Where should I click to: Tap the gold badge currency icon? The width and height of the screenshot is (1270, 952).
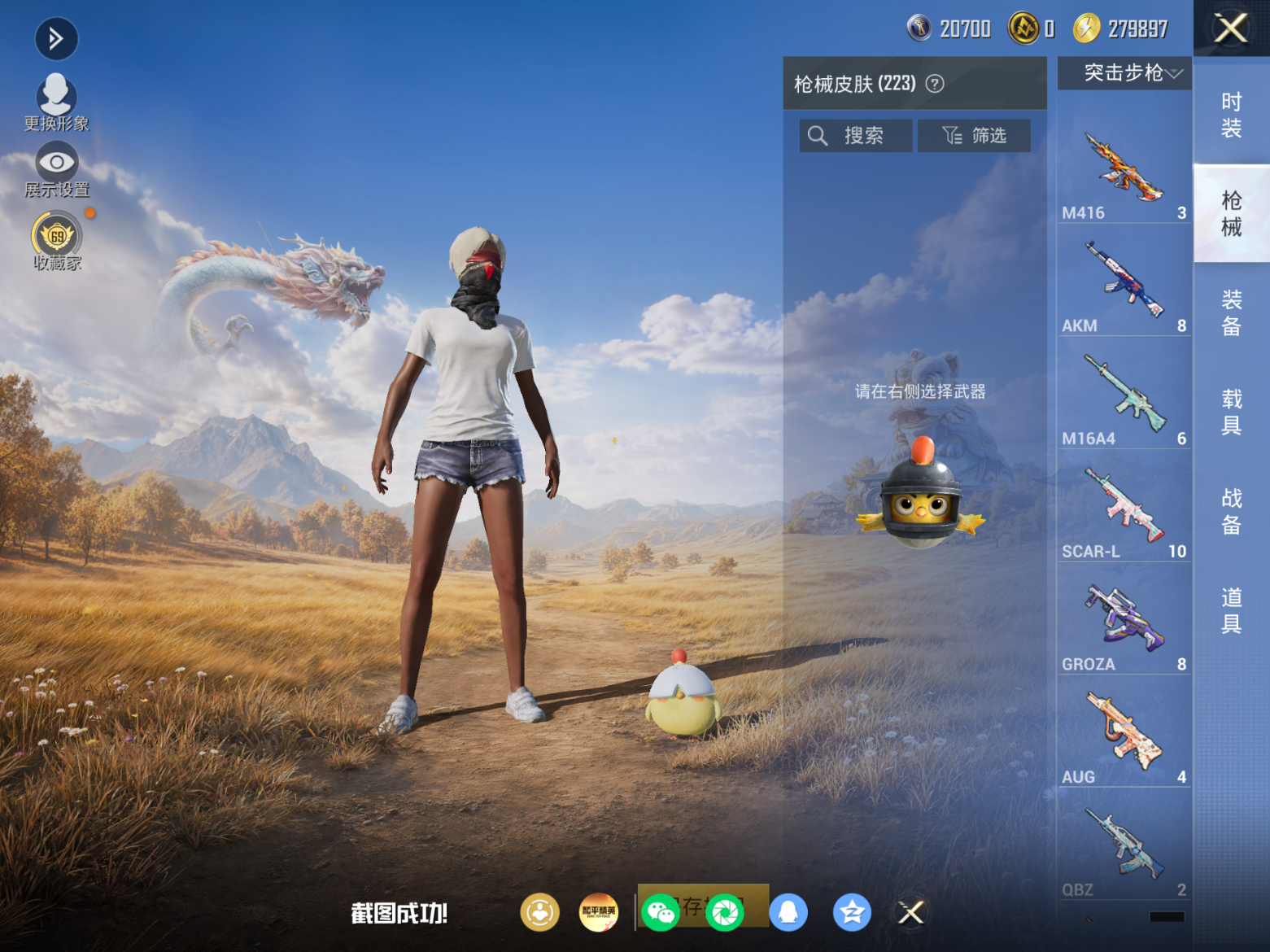pyautogui.click(x=1023, y=28)
